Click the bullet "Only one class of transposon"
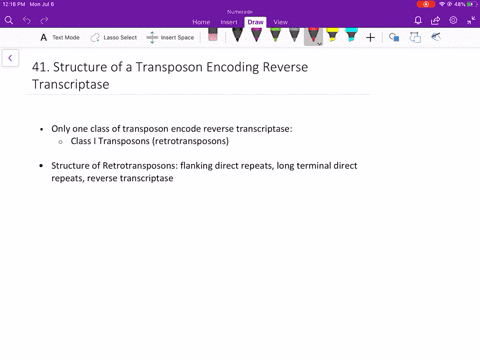480x360 pixels. pos(172,129)
